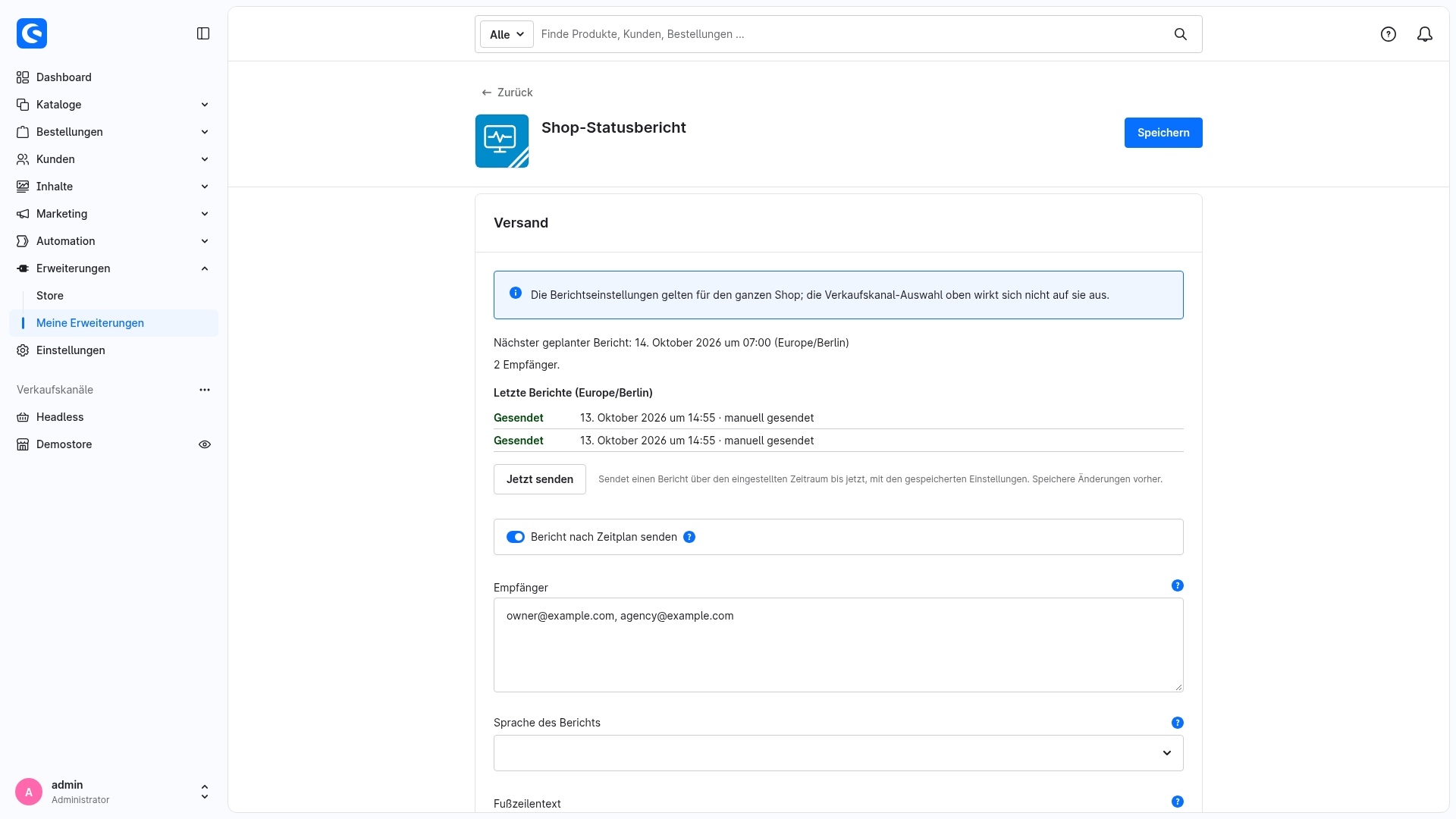Toggle Demostore visibility eye icon
This screenshot has width=1456, height=819.
[205, 444]
